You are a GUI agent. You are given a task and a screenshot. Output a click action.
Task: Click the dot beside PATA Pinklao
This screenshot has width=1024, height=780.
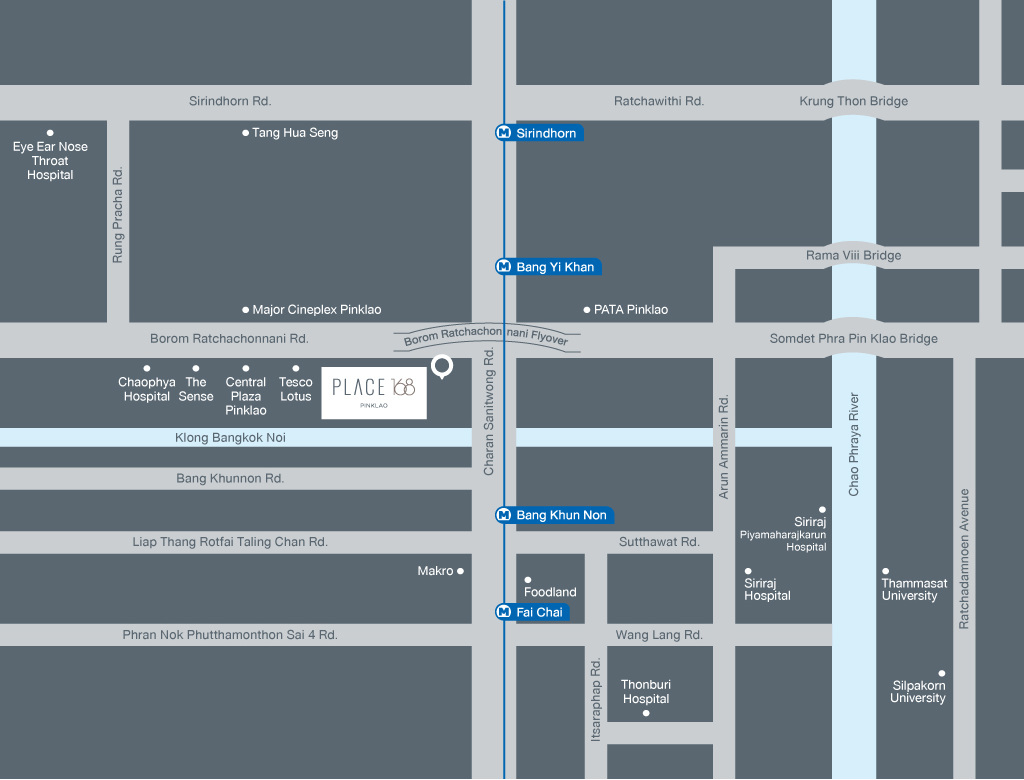587,310
